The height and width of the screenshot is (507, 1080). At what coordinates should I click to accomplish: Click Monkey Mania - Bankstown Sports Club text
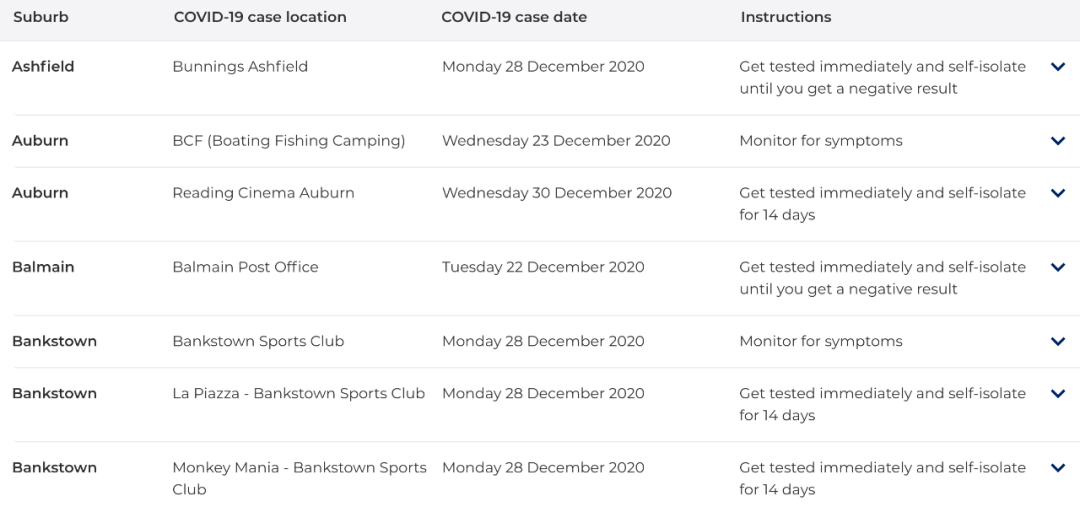pyautogui.click(x=299, y=479)
